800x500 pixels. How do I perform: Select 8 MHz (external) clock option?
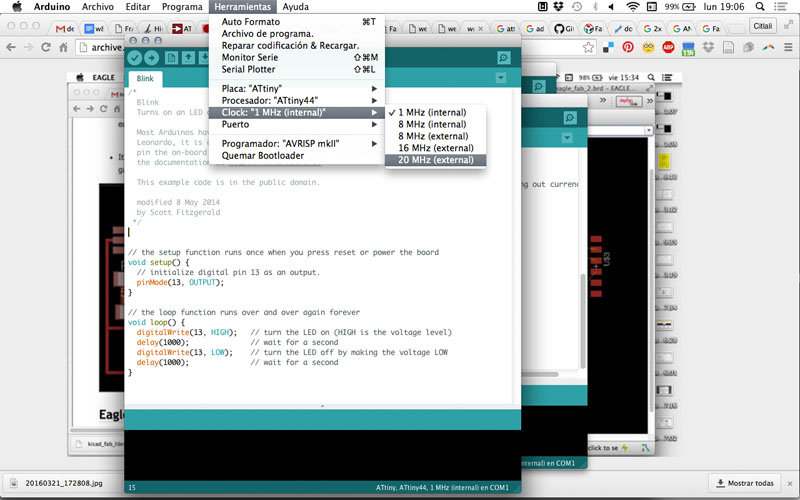coord(435,136)
